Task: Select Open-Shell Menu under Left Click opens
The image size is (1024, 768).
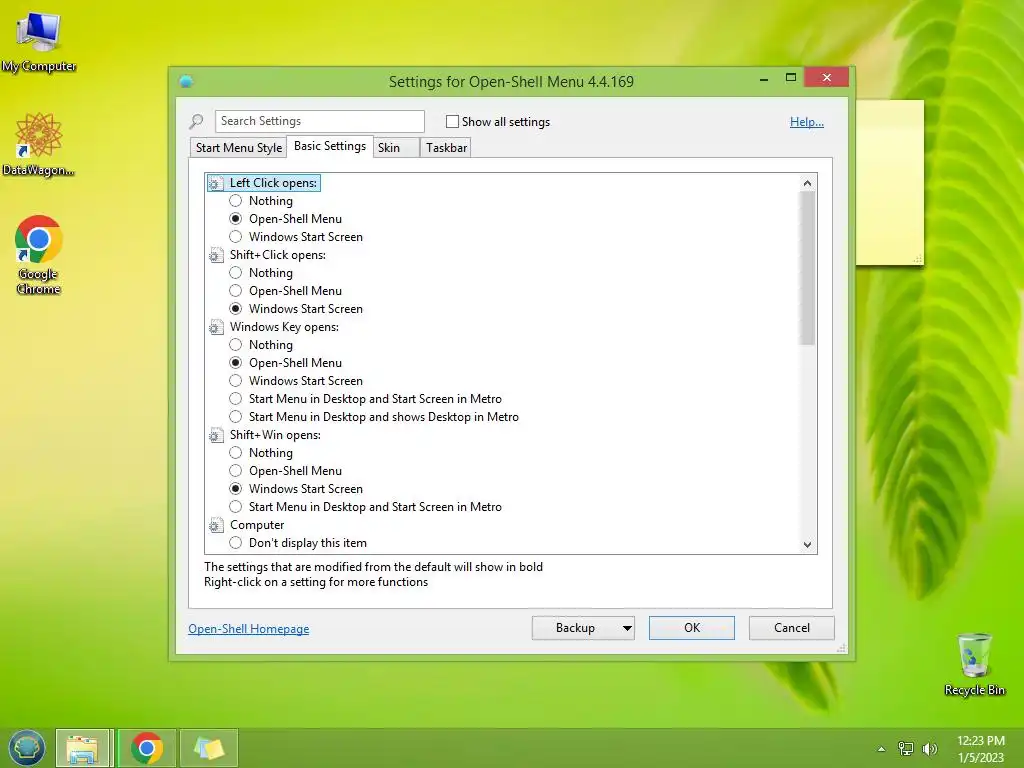Action: [x=236, y=219]
